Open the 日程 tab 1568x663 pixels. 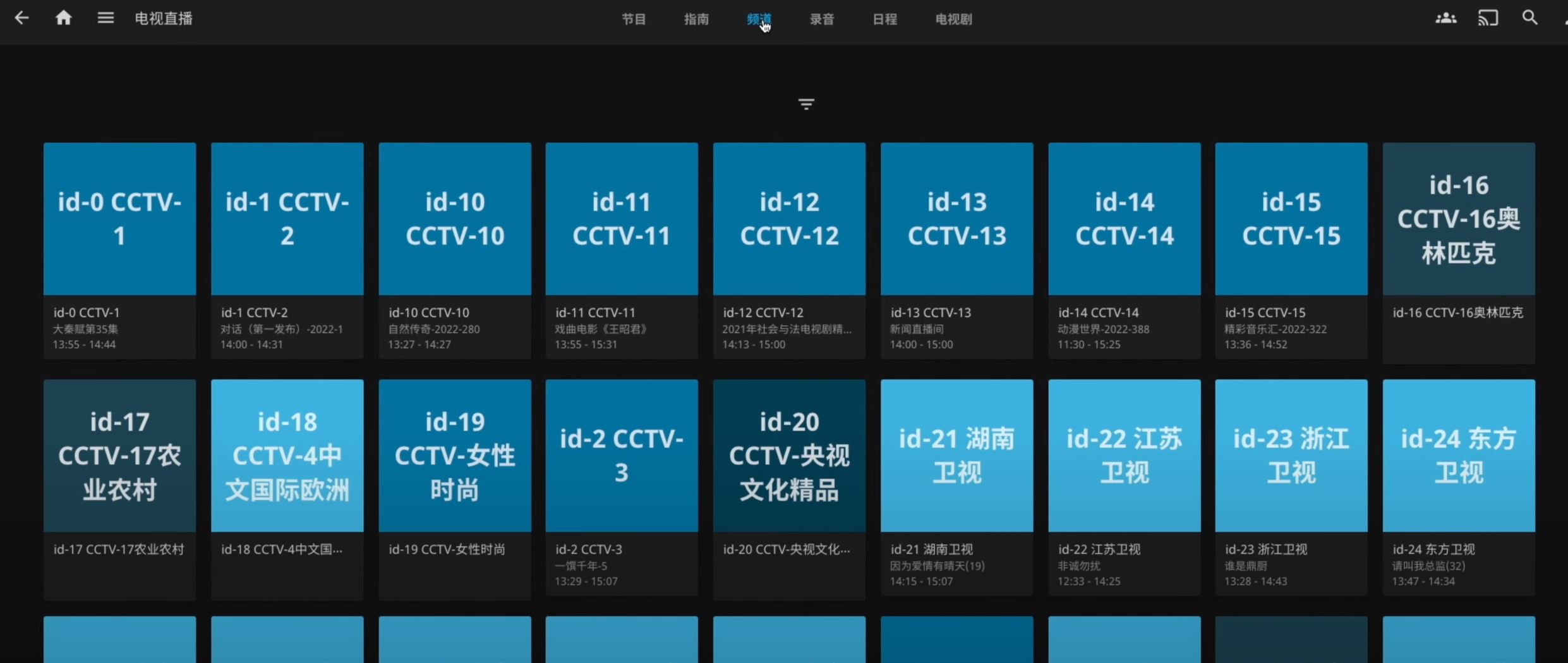coord(884,20)
